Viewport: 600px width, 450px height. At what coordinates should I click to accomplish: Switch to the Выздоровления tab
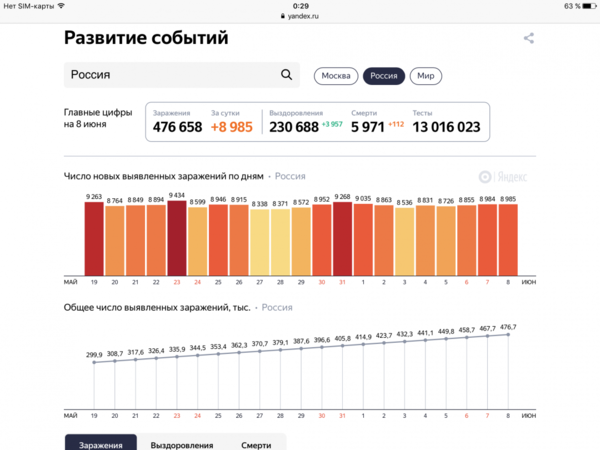click(x=182, y=444)
